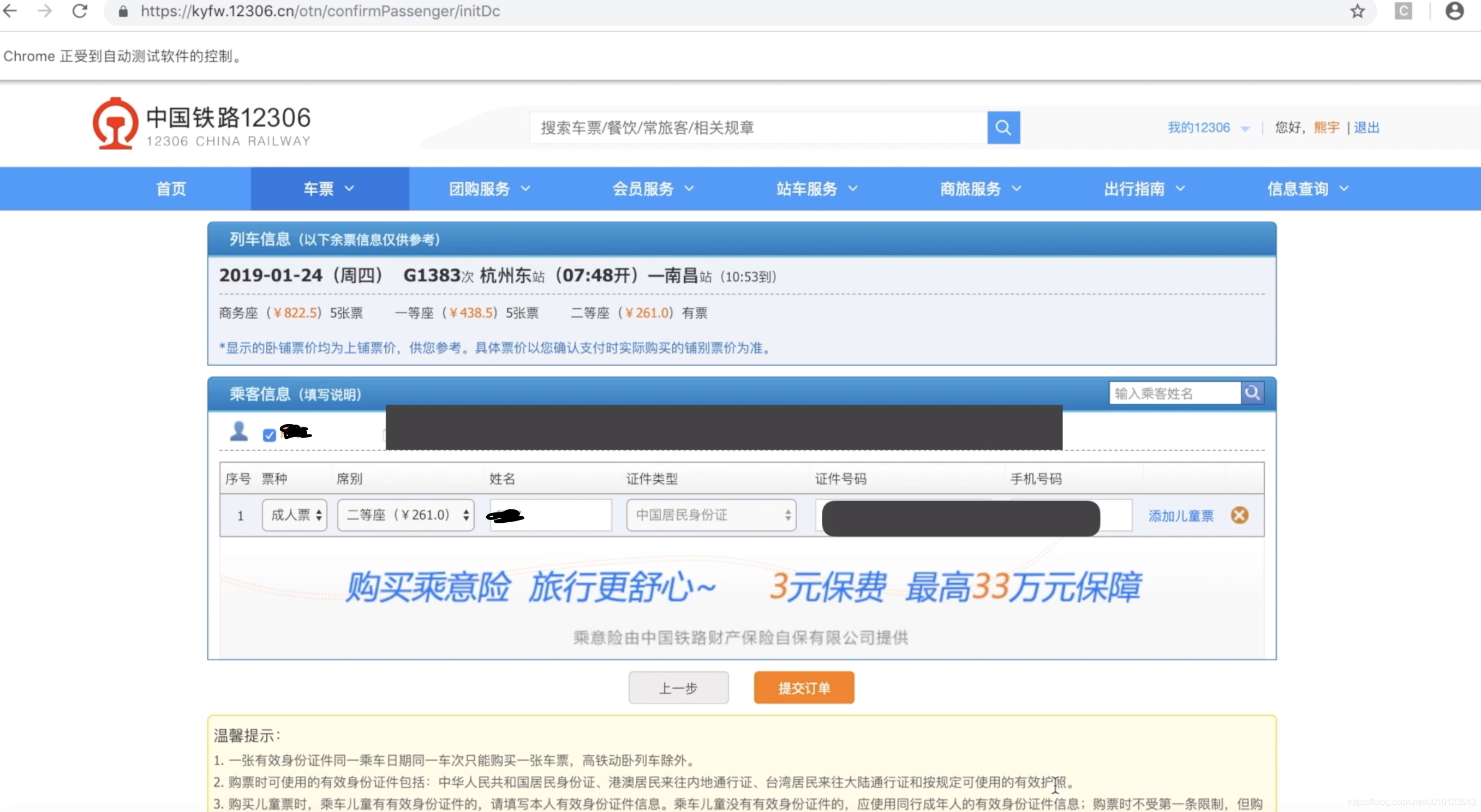Click the 退出 logout link
This screenshot has width=1481, height=812.
point(1366,128)
